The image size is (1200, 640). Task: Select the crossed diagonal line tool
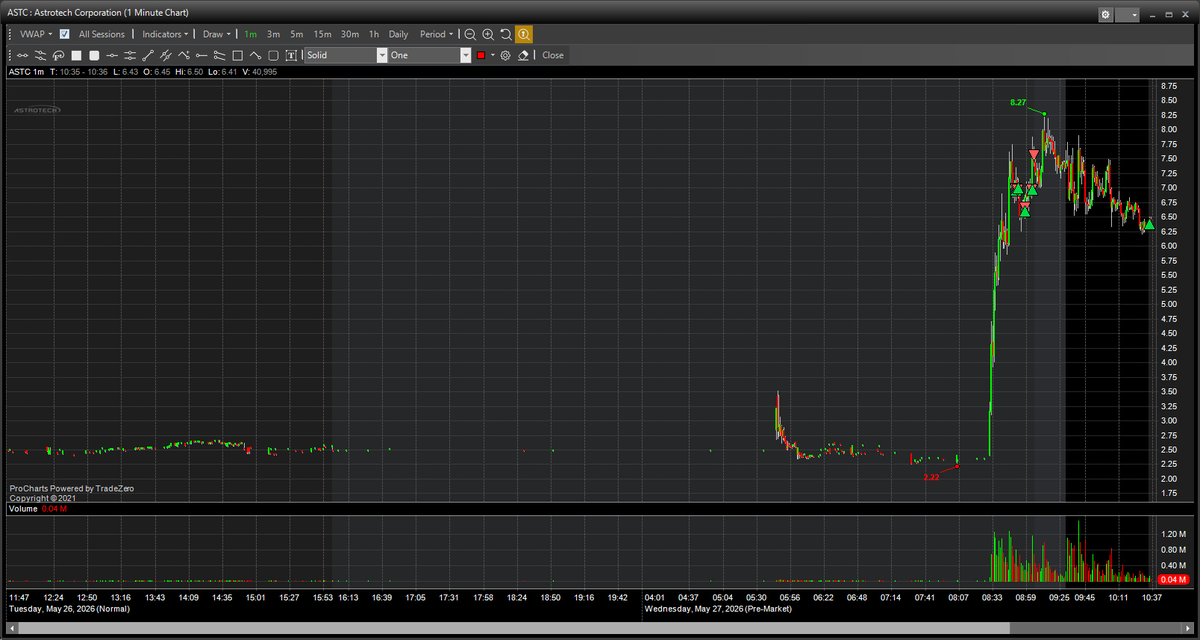point(165,55)
